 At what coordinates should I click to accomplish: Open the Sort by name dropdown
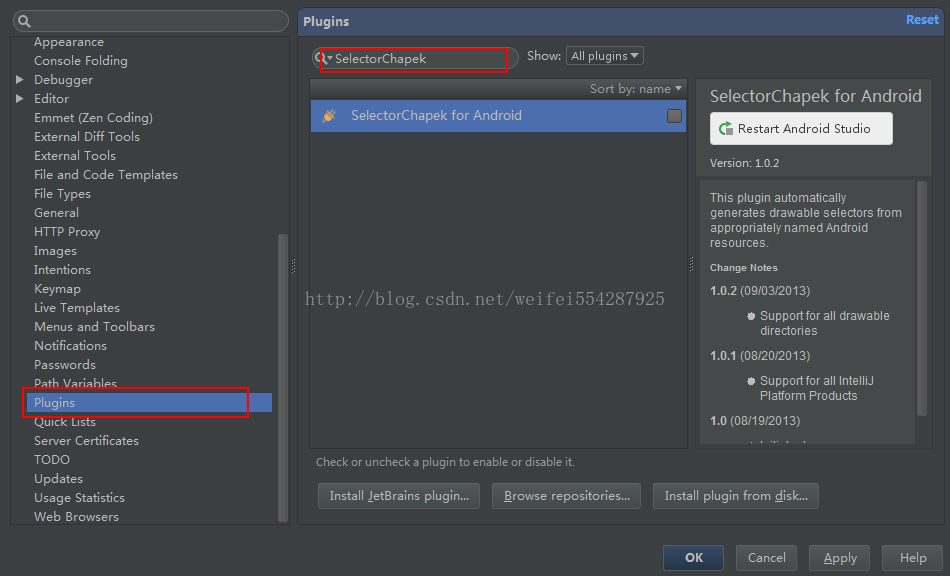(636, 89)
